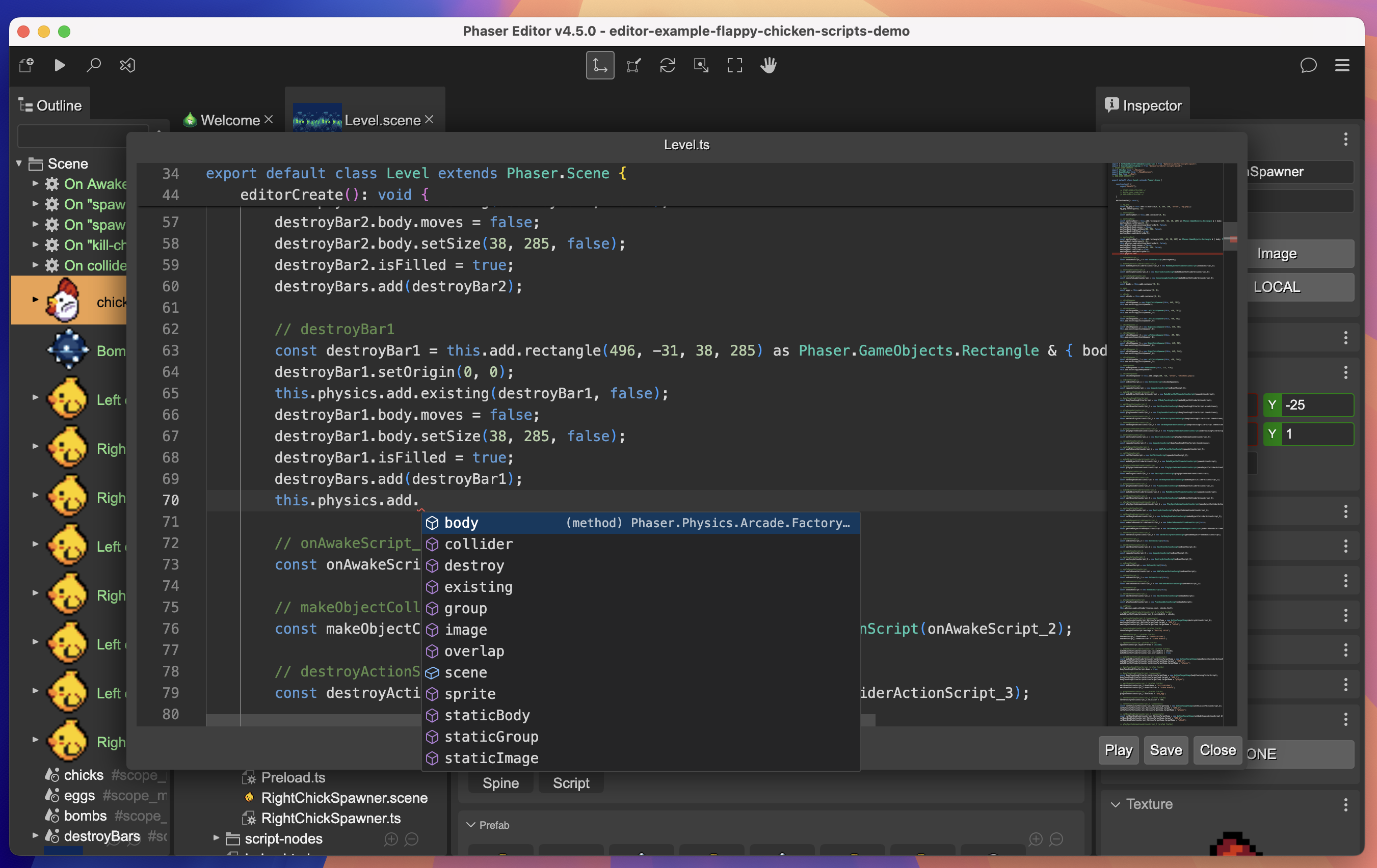1377x868 pixels.
Task: Expand the chicken outline node
Action: coord(35,300)
